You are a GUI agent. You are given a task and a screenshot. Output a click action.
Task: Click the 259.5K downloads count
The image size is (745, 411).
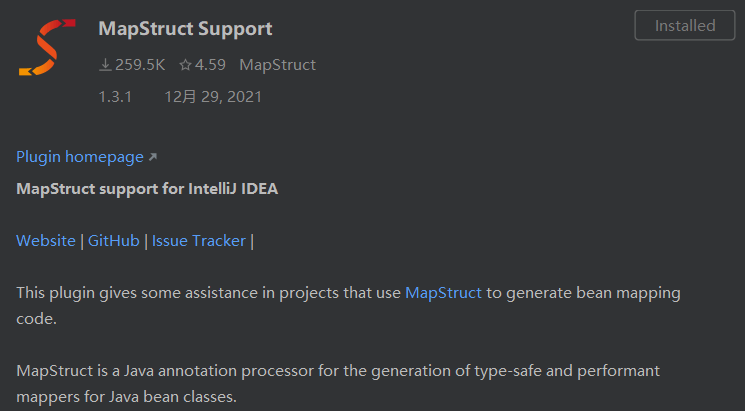click(140, 65)
